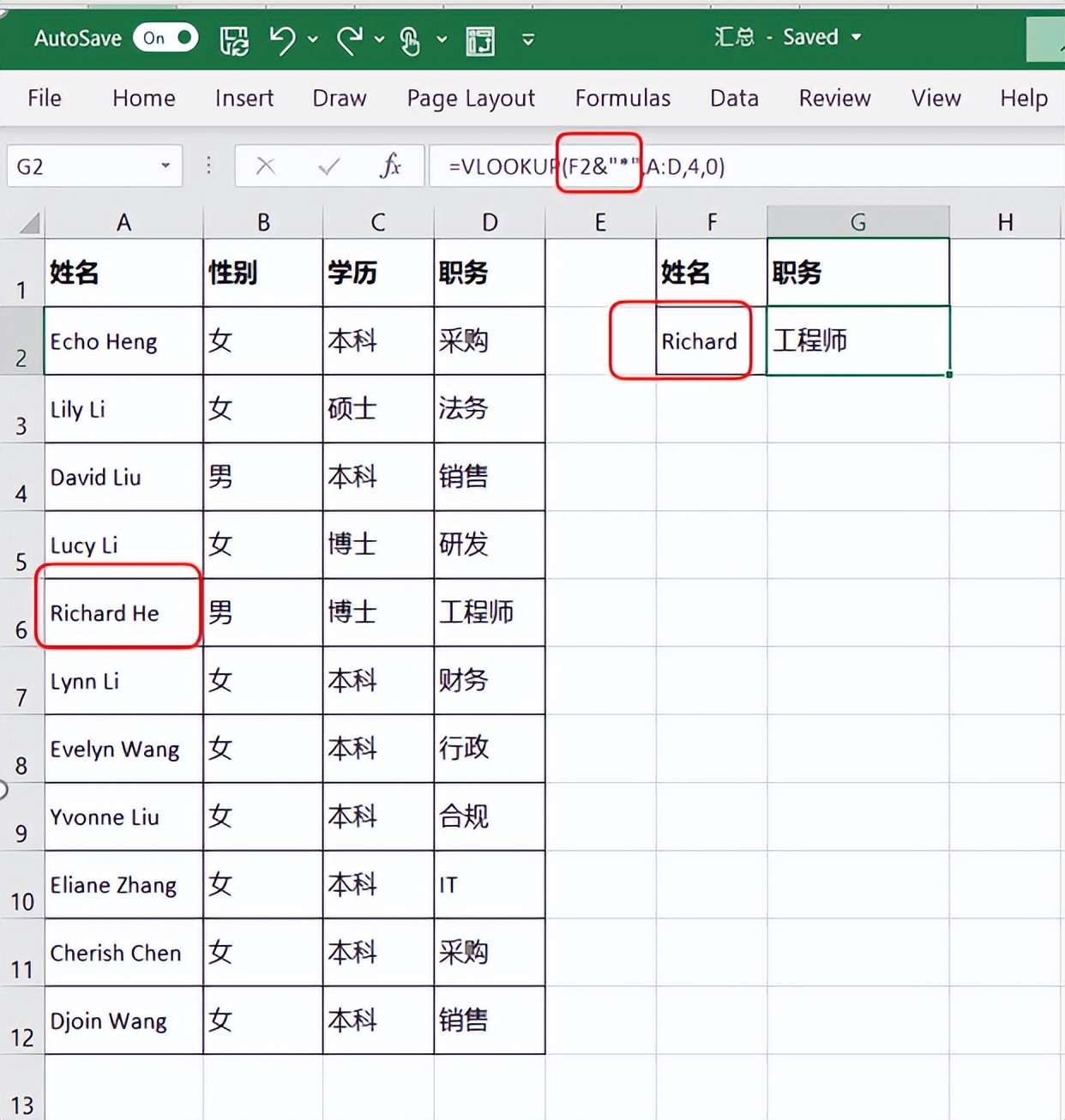Click cell containing Lily Li
This screenshot has height=1120, width=1065.
tap(123, 408)
